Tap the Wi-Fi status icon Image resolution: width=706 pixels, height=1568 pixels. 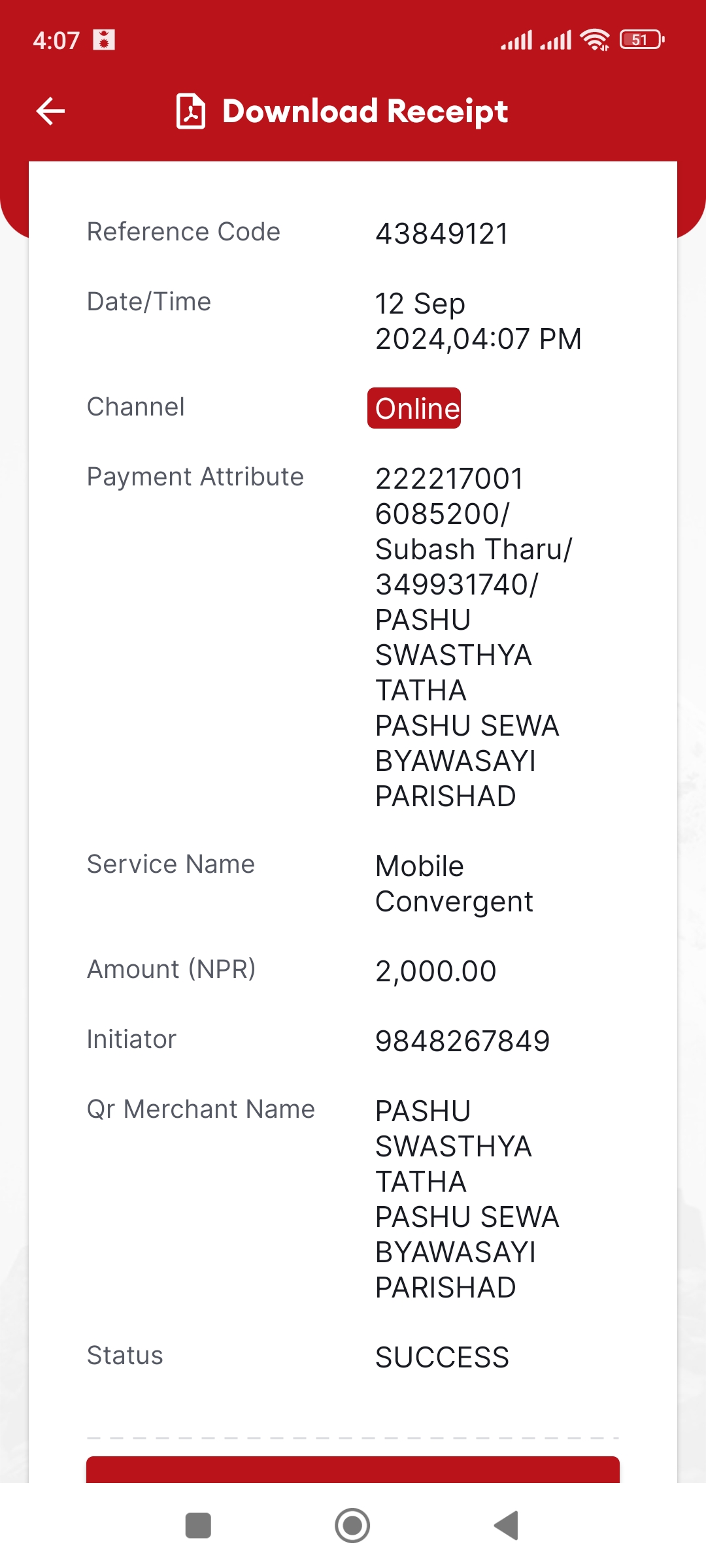coord(595,40)
